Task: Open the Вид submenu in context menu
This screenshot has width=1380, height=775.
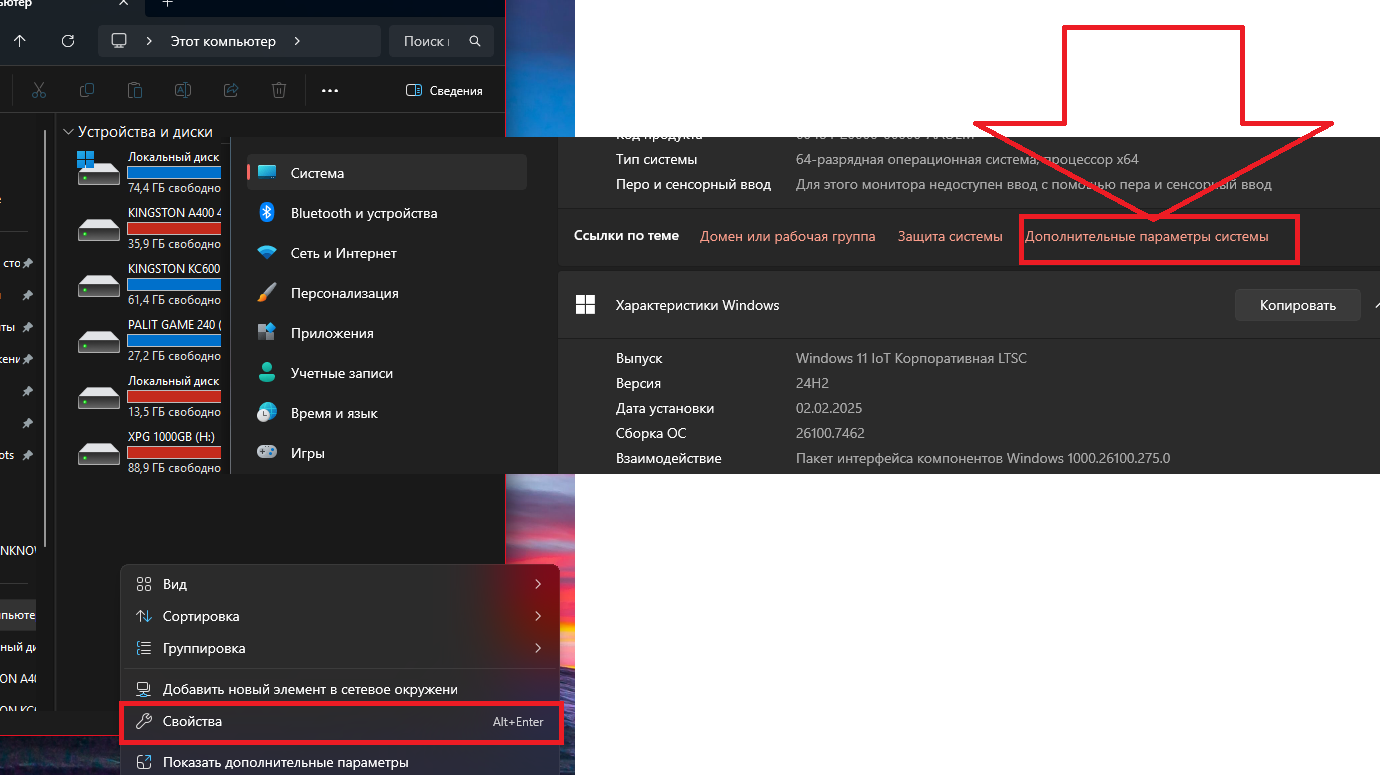Action: [340, 584]
